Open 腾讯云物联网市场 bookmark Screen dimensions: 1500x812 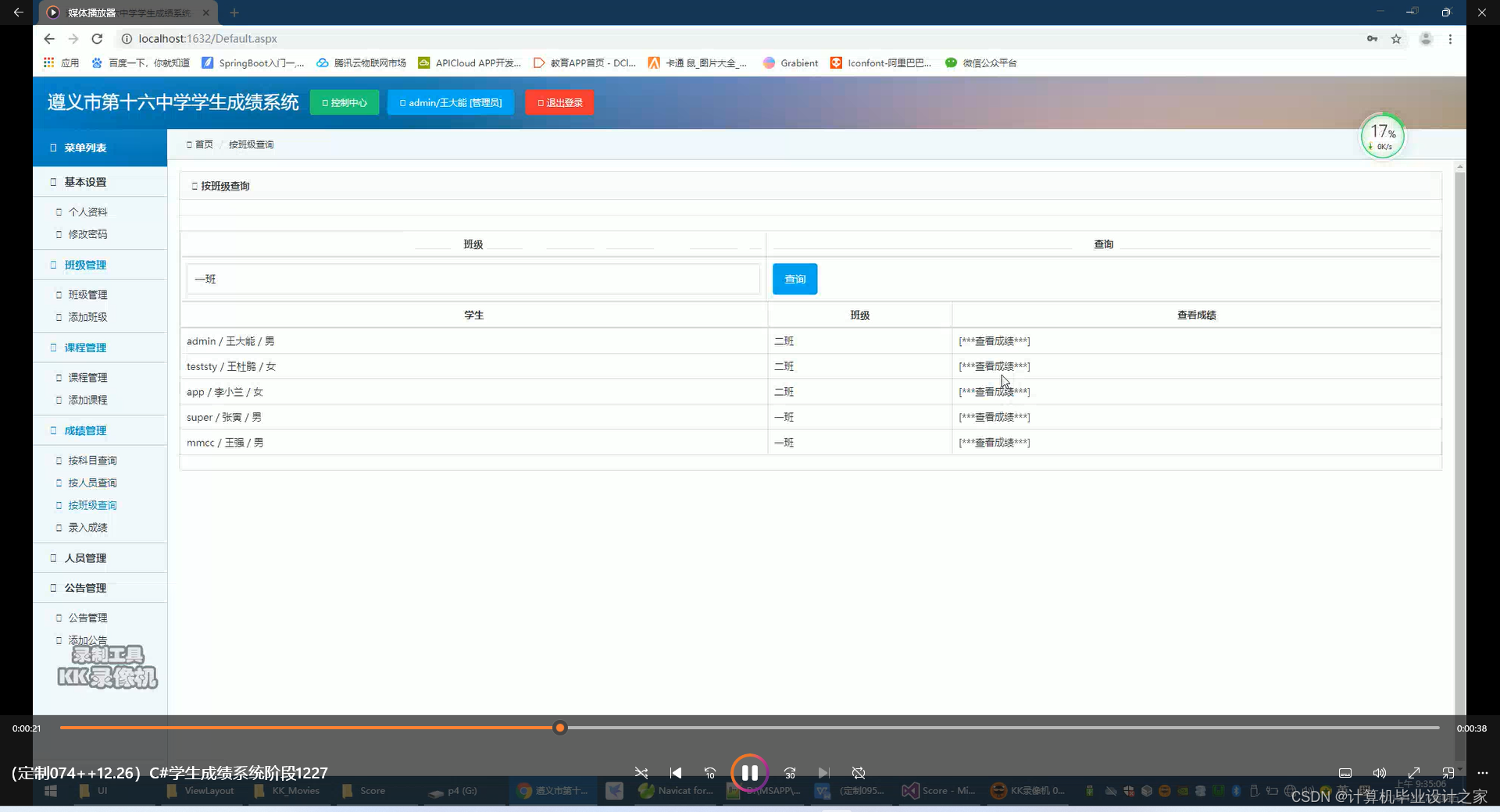click(361, 63)
